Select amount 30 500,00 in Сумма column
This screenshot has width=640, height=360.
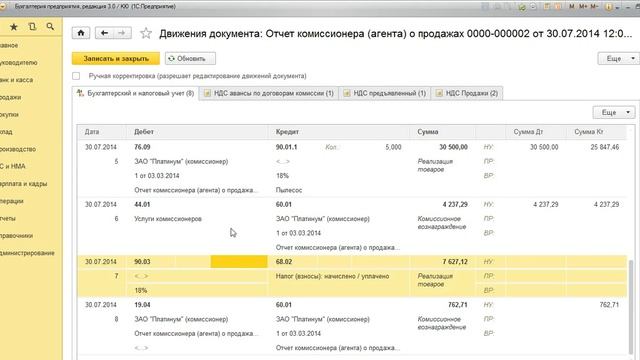click(x=453, y=147)
